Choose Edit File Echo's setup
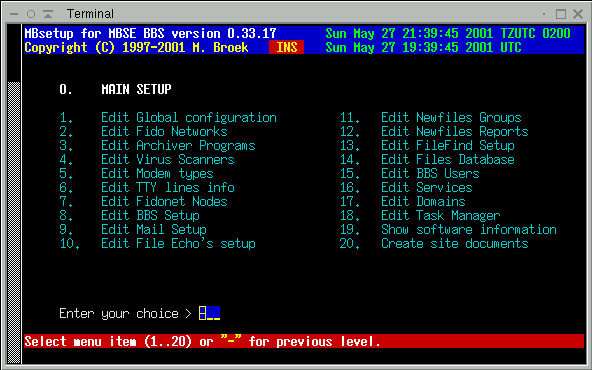 pyautogui.click(x=178, y=243)
